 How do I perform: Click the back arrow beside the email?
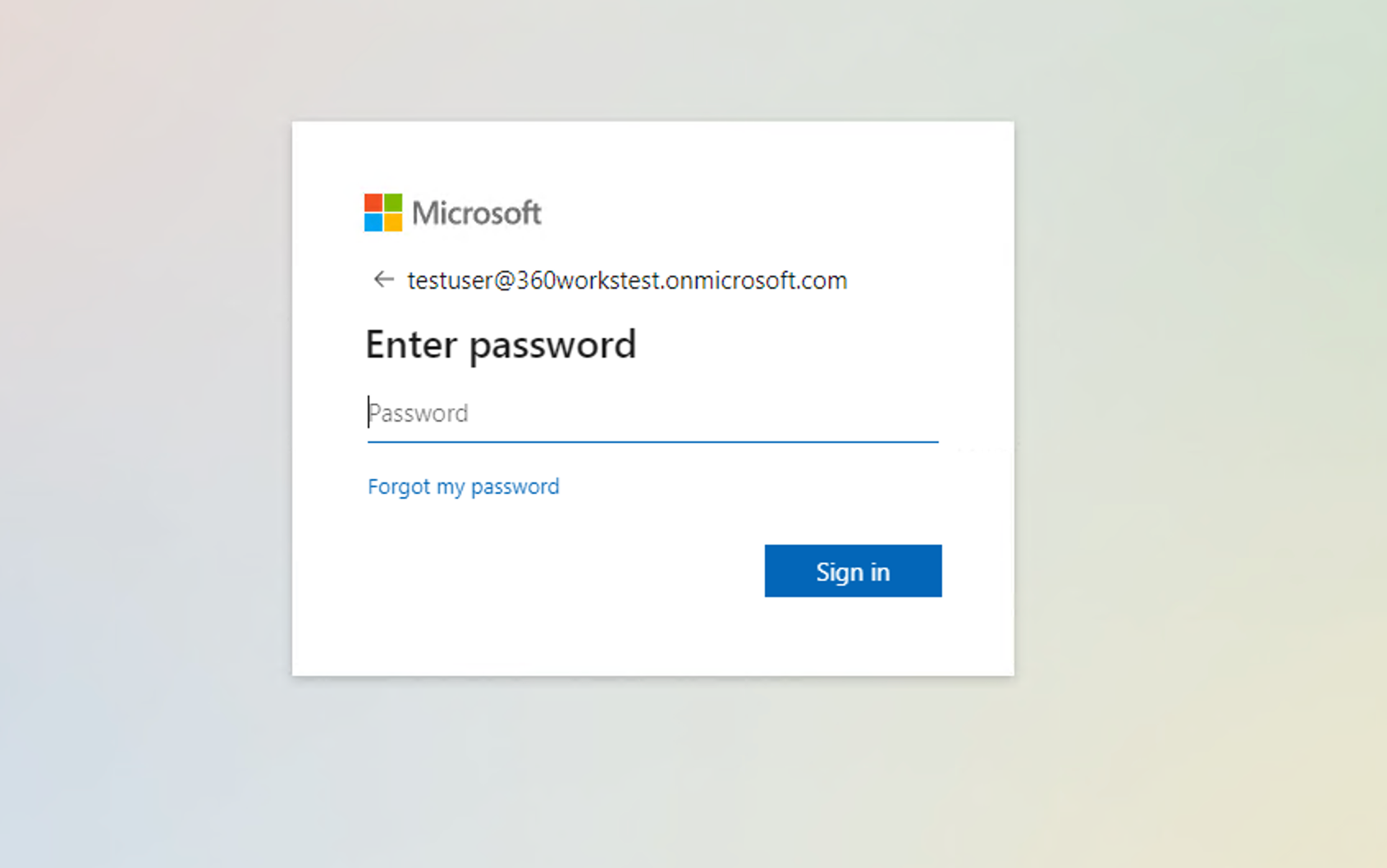click(x=383, y=280)
